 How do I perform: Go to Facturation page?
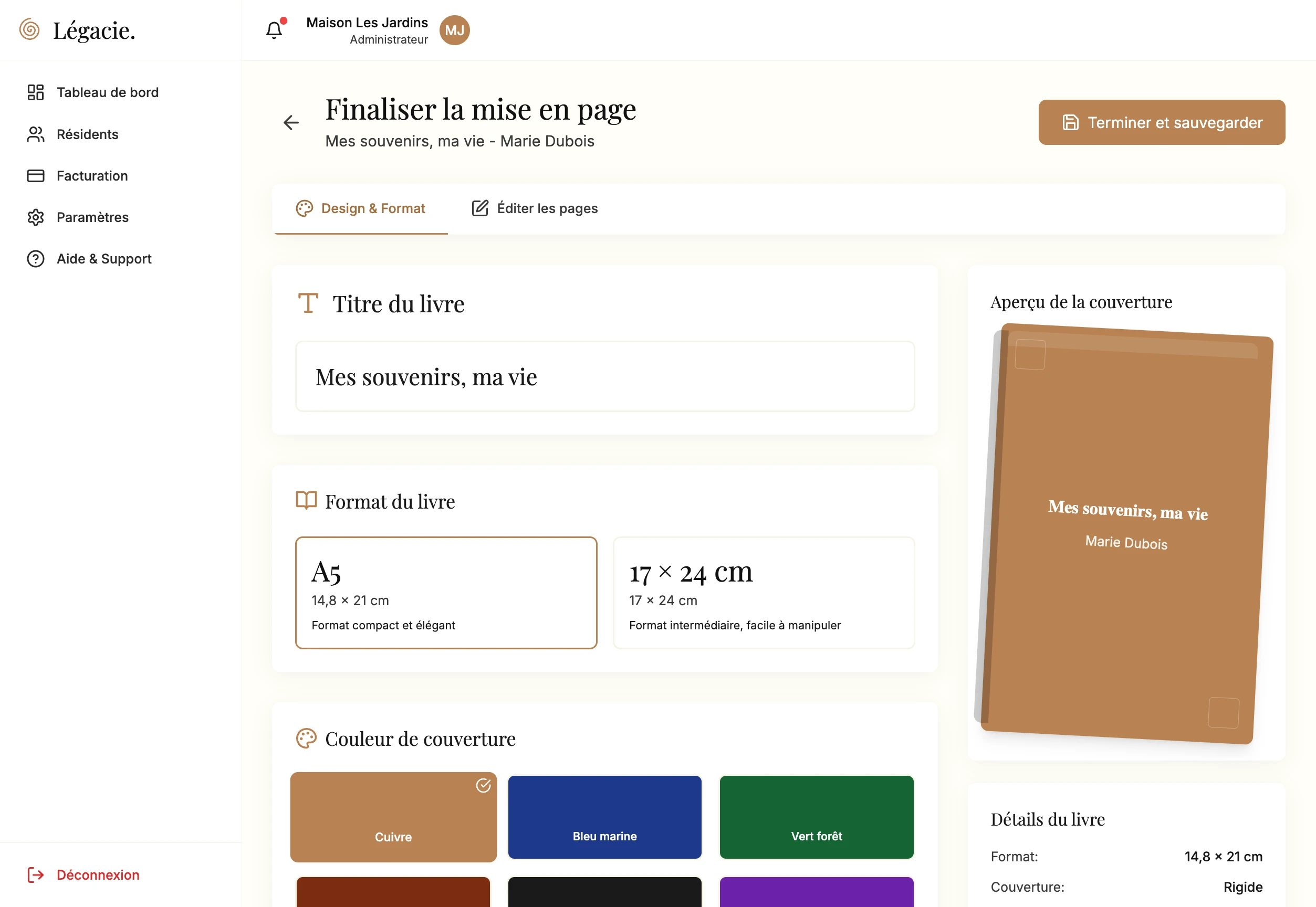coord(91,176)
